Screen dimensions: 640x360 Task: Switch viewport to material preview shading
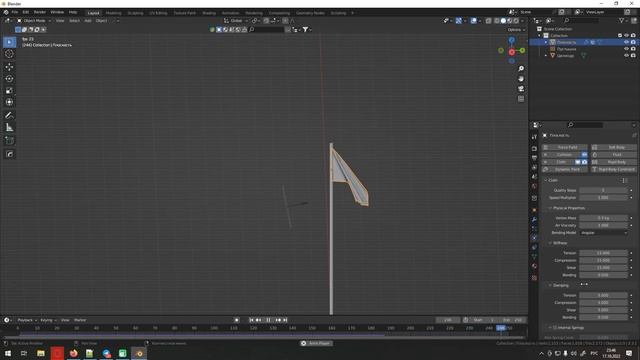[x=510, y=20]
